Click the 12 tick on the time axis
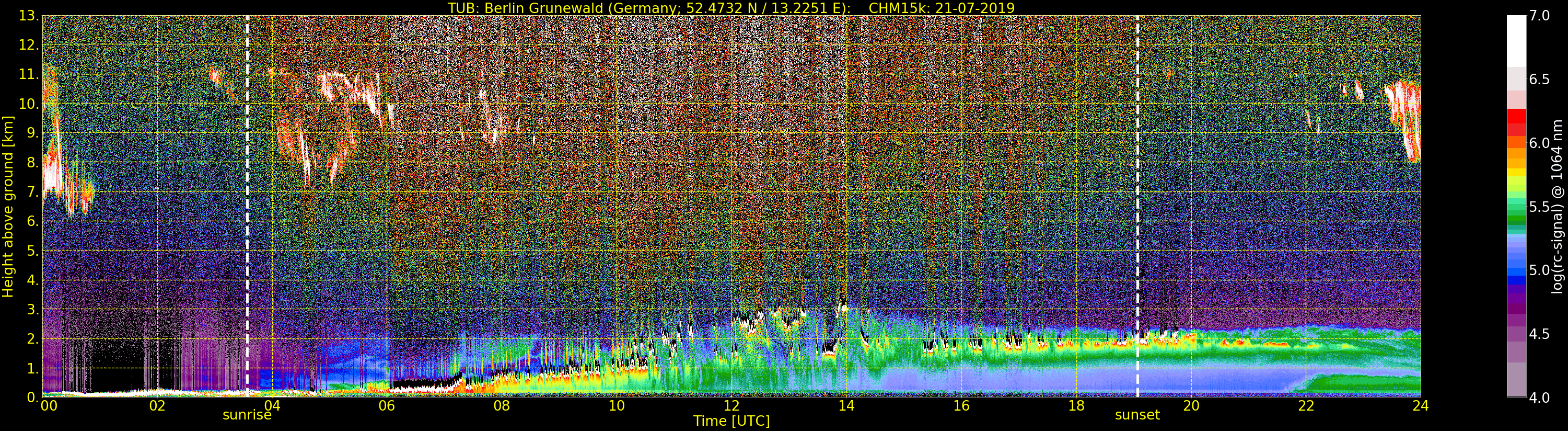 pos(731,406)
